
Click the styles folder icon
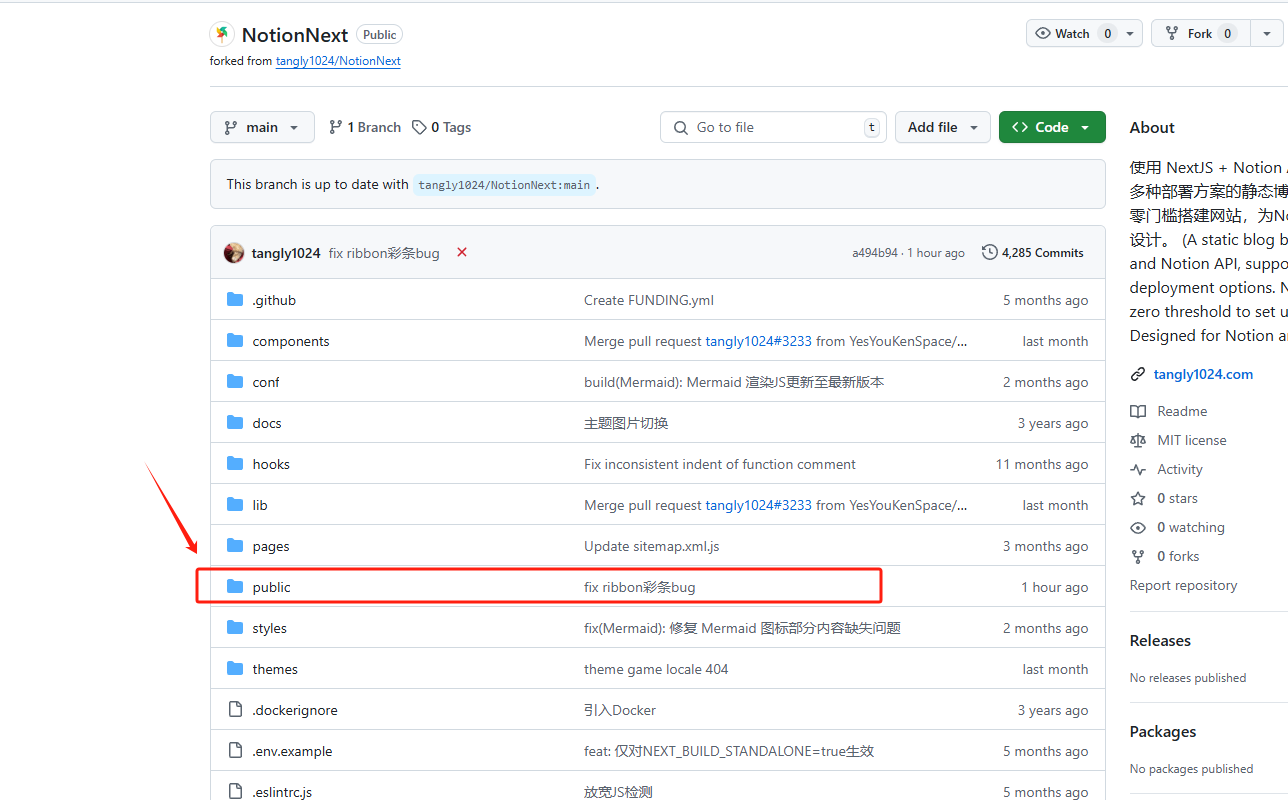pyautogui.click(x=235, y=628)
